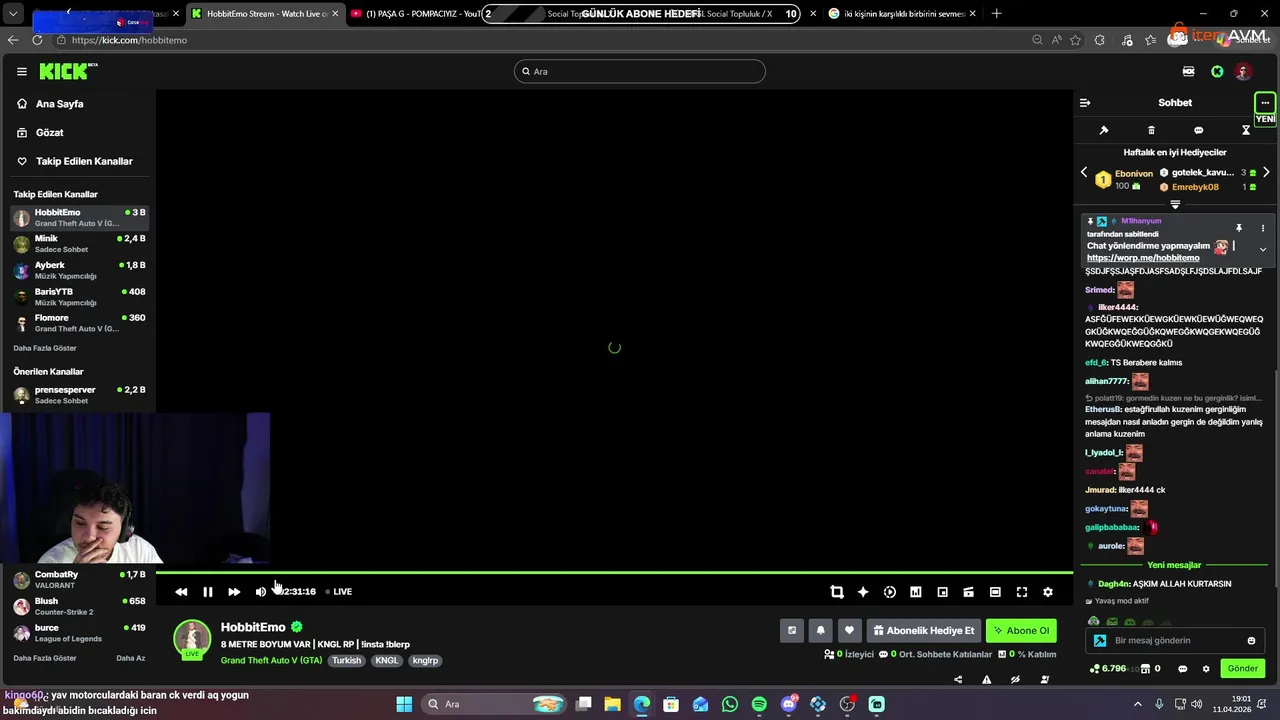The image size is (1280, 720).
Task: Click the HobbitEmo channel avatar
Action: (192, 639)
